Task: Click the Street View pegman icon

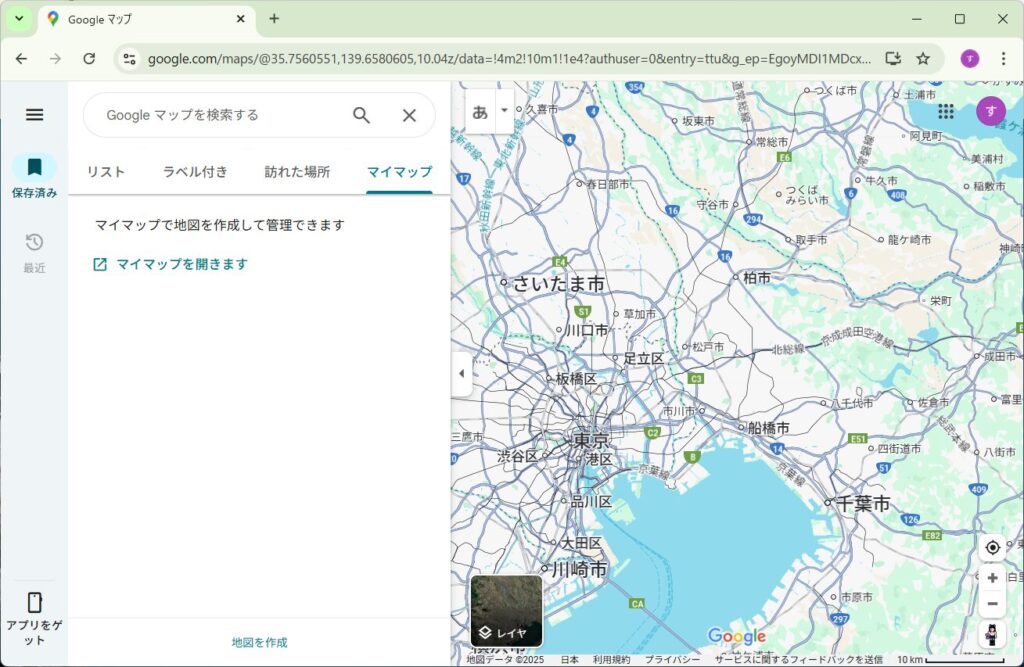Action: (992, 634)
